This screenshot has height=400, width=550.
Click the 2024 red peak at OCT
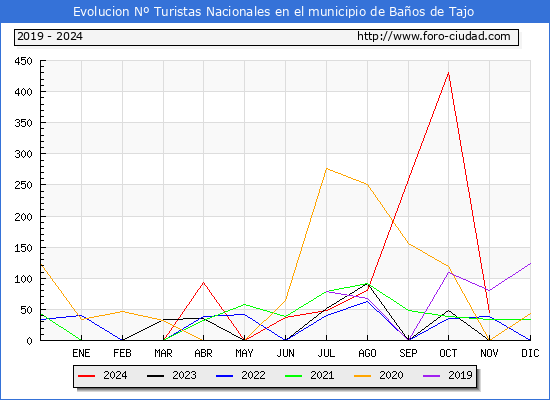coord(448,73)
